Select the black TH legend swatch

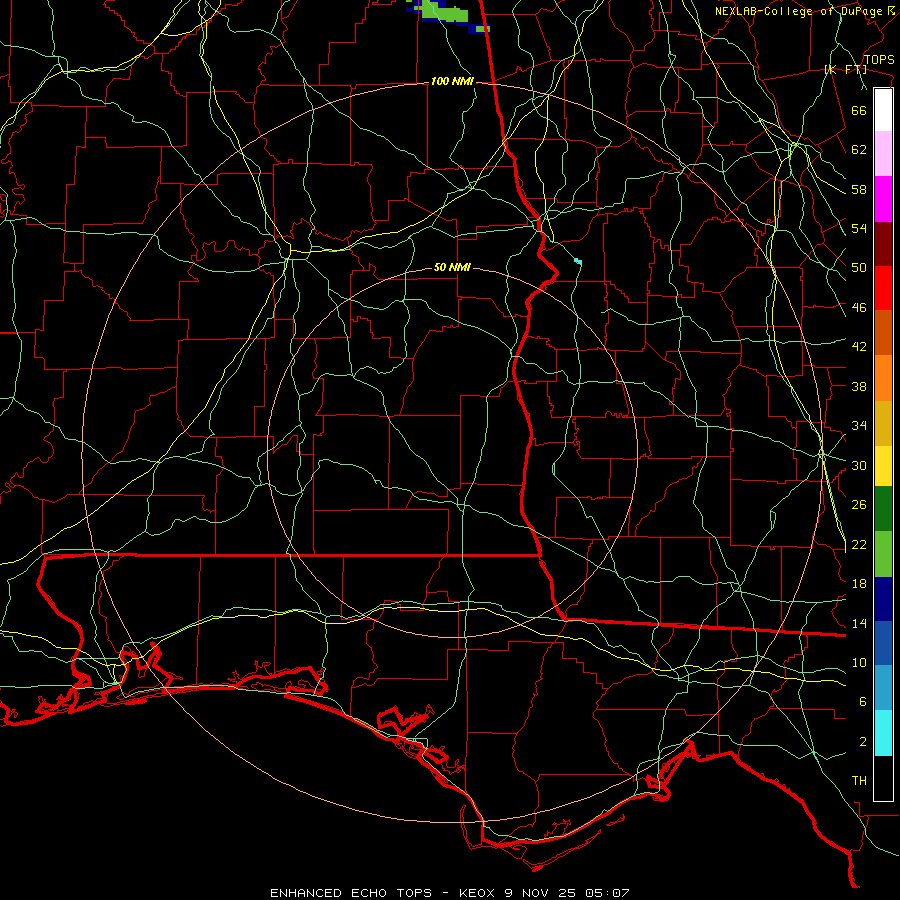point(883,778)
